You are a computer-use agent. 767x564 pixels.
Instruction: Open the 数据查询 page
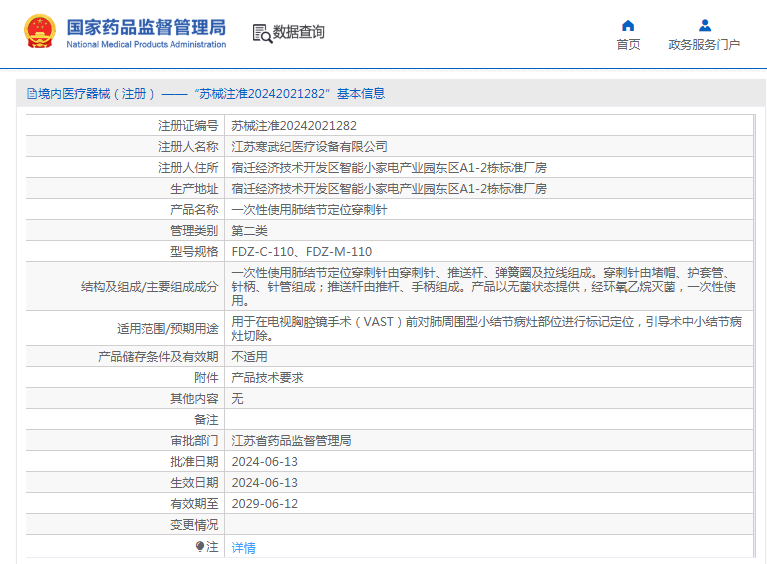point(298,32)
